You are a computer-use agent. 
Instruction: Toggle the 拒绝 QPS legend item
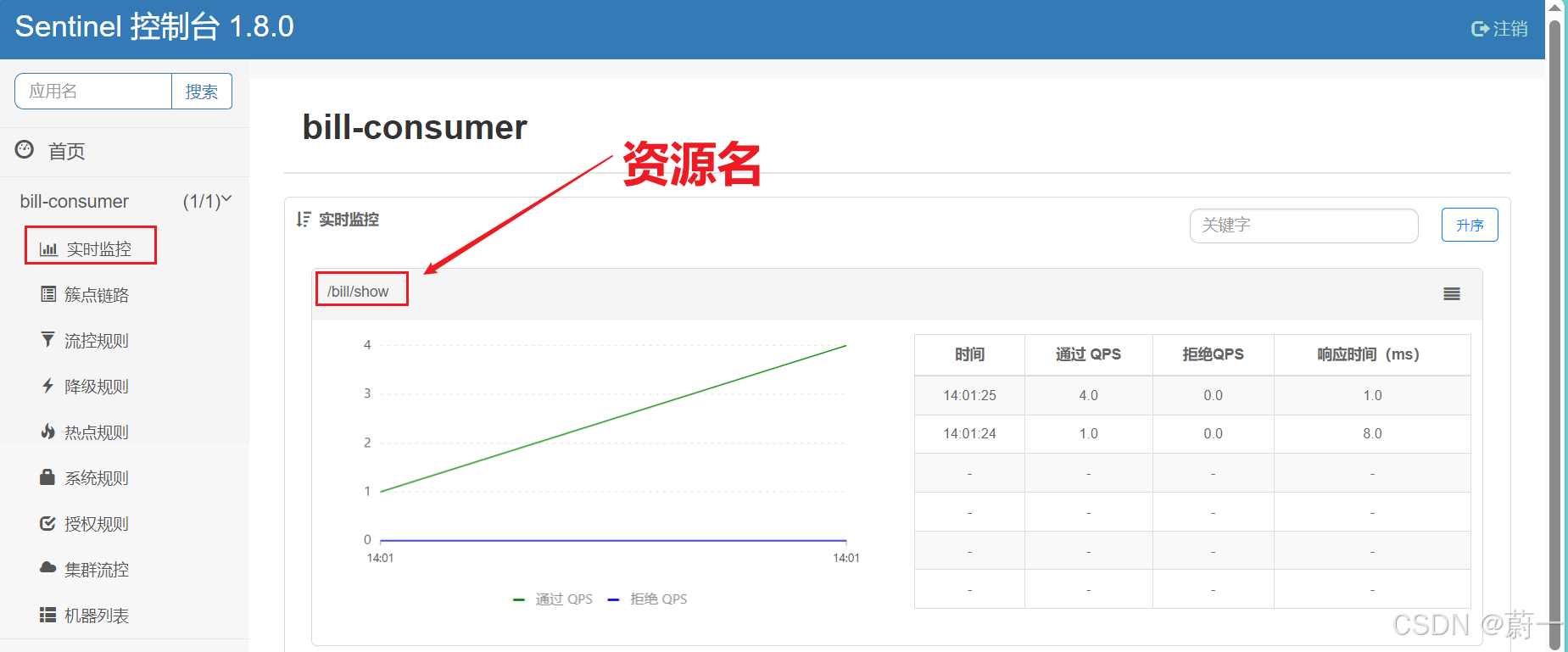(648, 599)
